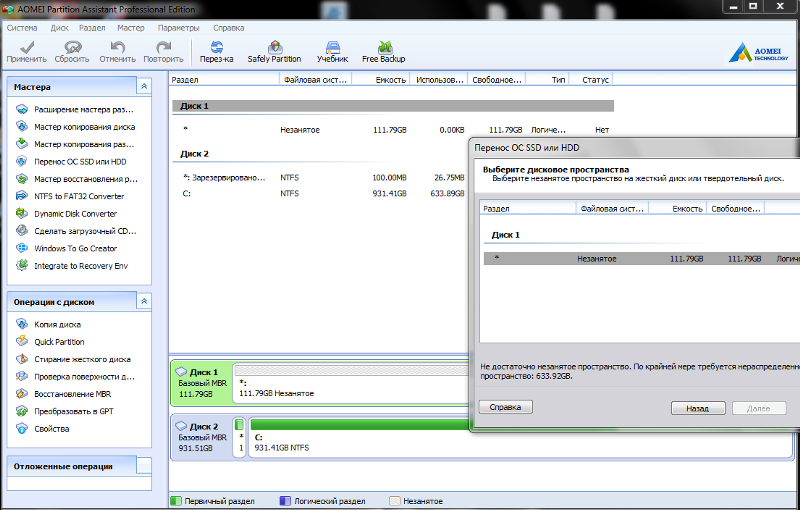
Task: Click the Сбросить (Discard) toolbar icon
Action: [x=72, y=52]
